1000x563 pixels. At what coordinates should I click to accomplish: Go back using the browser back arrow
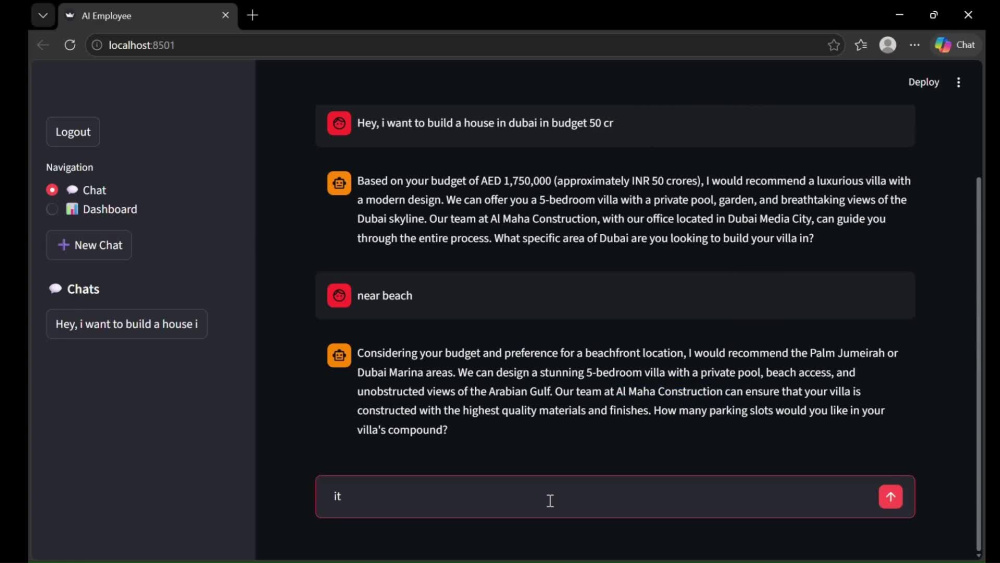43,45
